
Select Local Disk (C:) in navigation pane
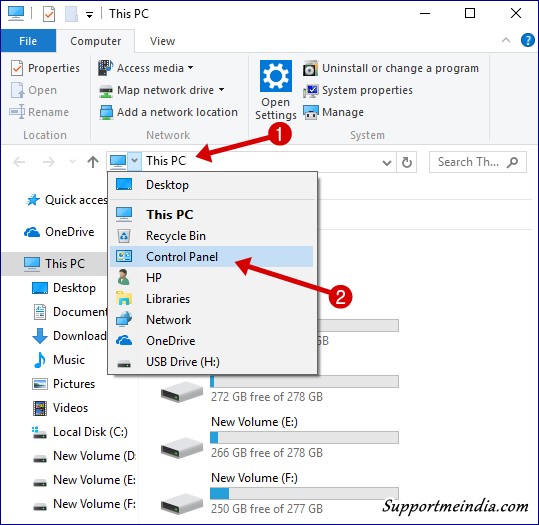tap(80, 432)
